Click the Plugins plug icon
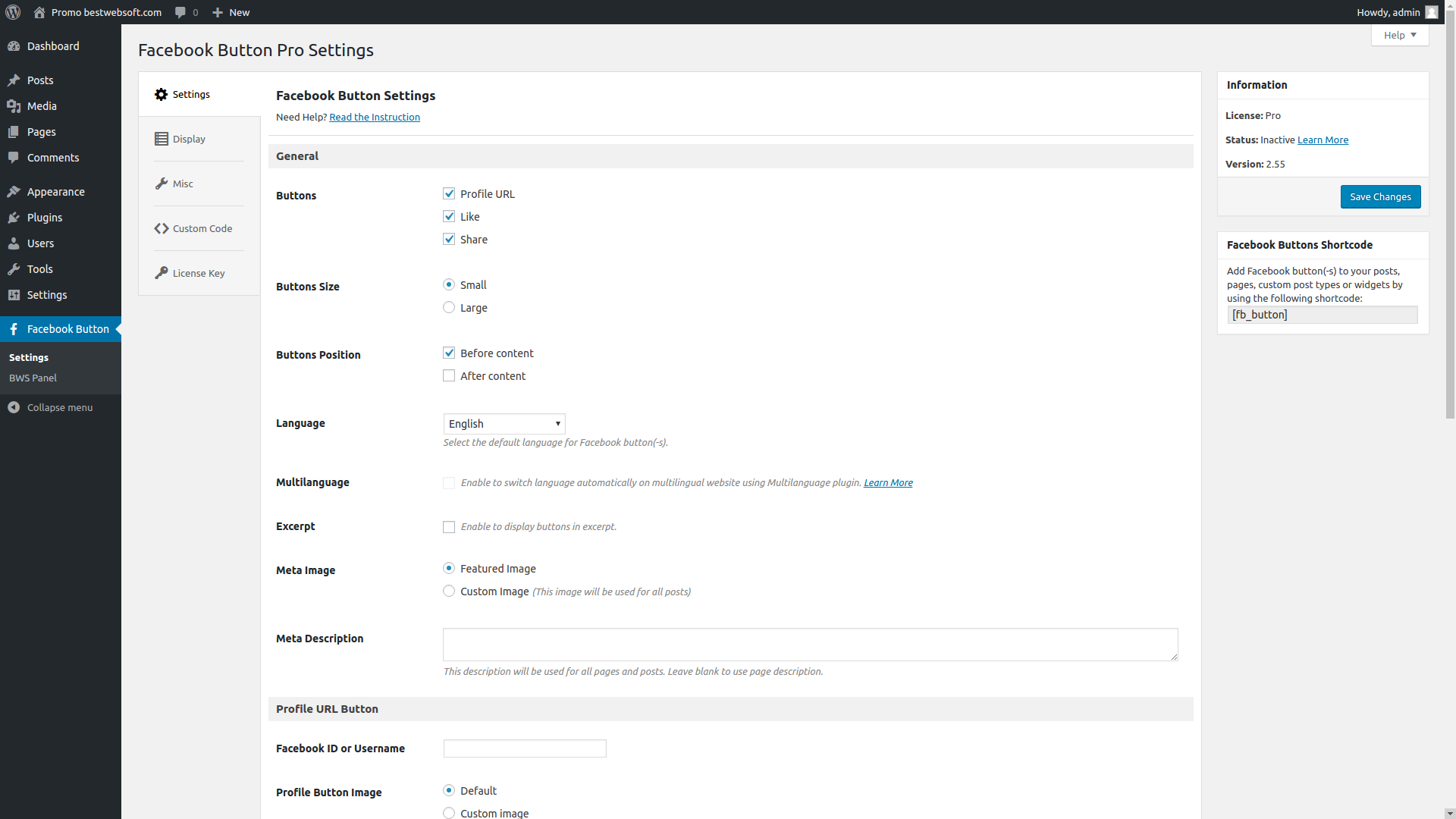Screen dimensions: 1456x819 [x=14, y=218]
